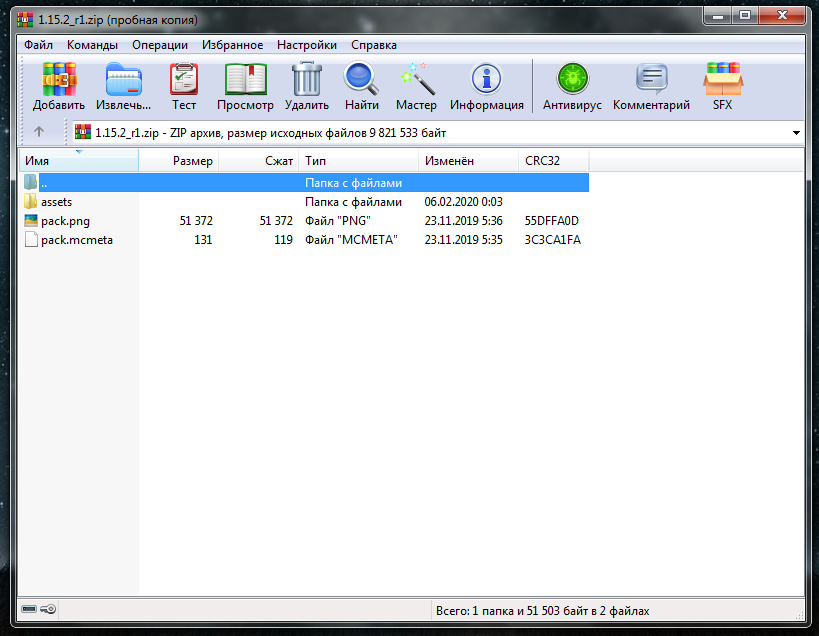Open the Просмотр (View) book icon
This screenshot has width=819, height=636.
tap(245, 79)
